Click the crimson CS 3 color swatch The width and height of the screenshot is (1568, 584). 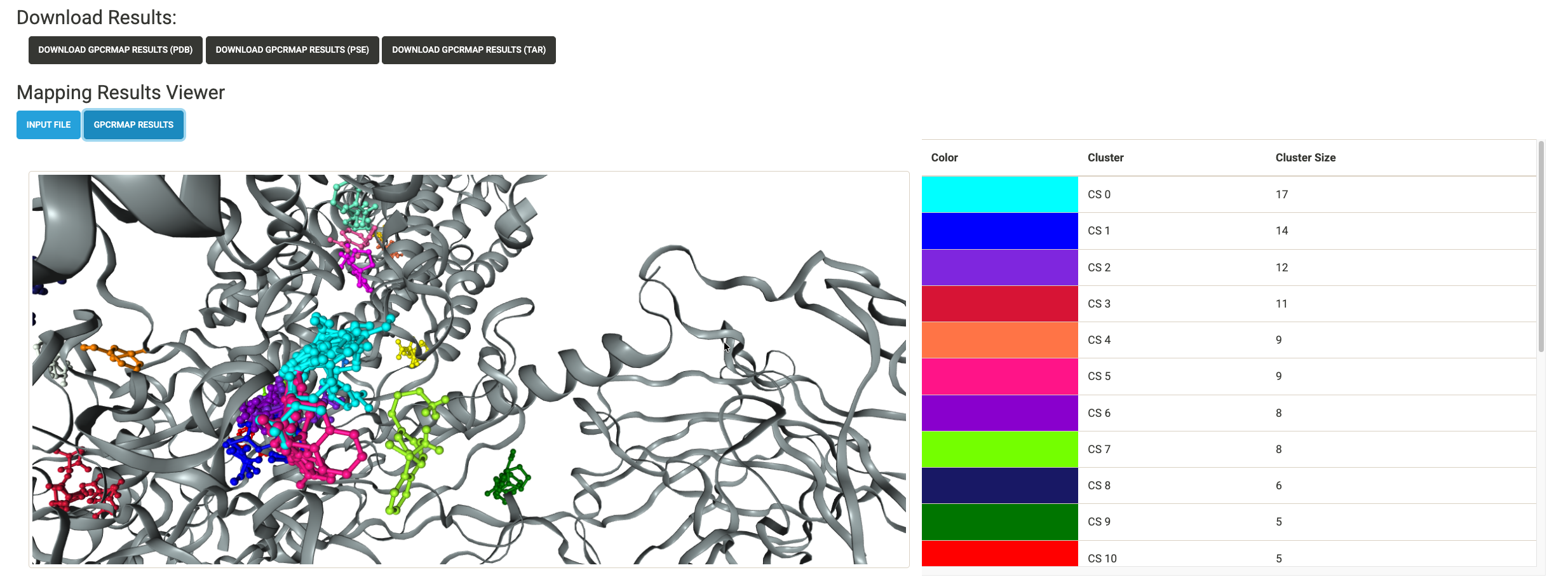(1000, 304)
